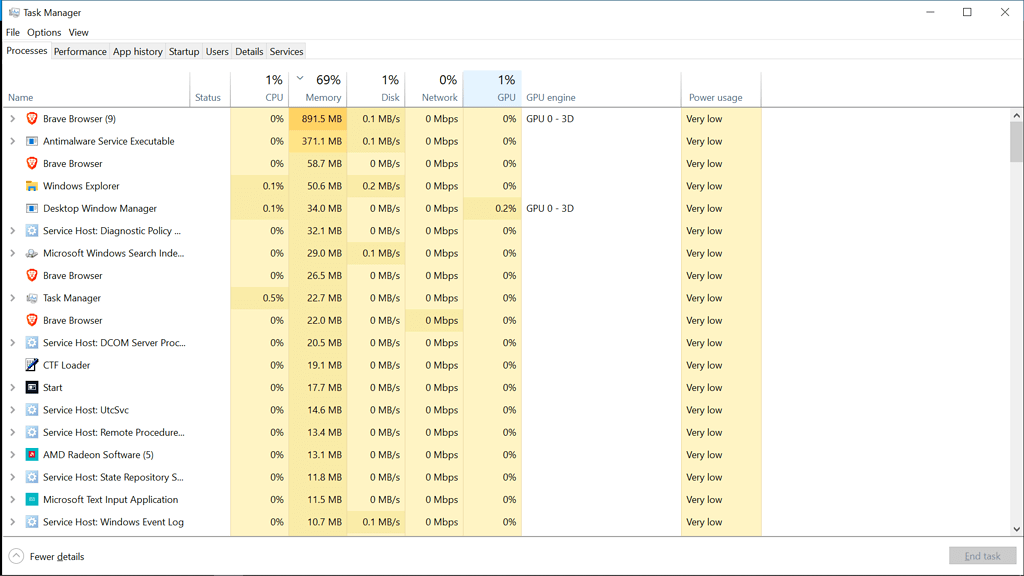
Task: Switch to the Performance tab
Action: (x=80, y=51)
